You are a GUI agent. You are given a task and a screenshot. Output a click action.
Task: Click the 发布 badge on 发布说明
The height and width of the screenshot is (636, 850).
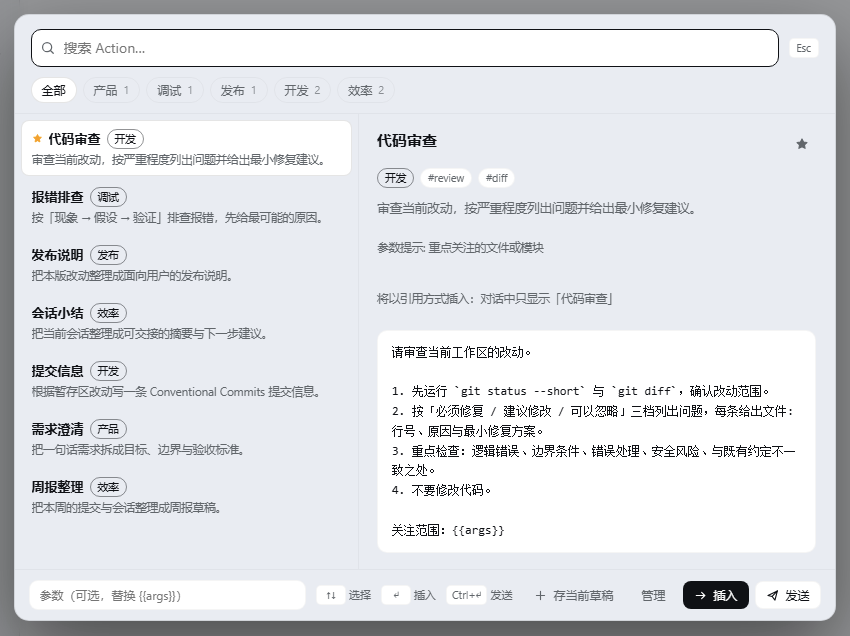[x=108, y=255]
